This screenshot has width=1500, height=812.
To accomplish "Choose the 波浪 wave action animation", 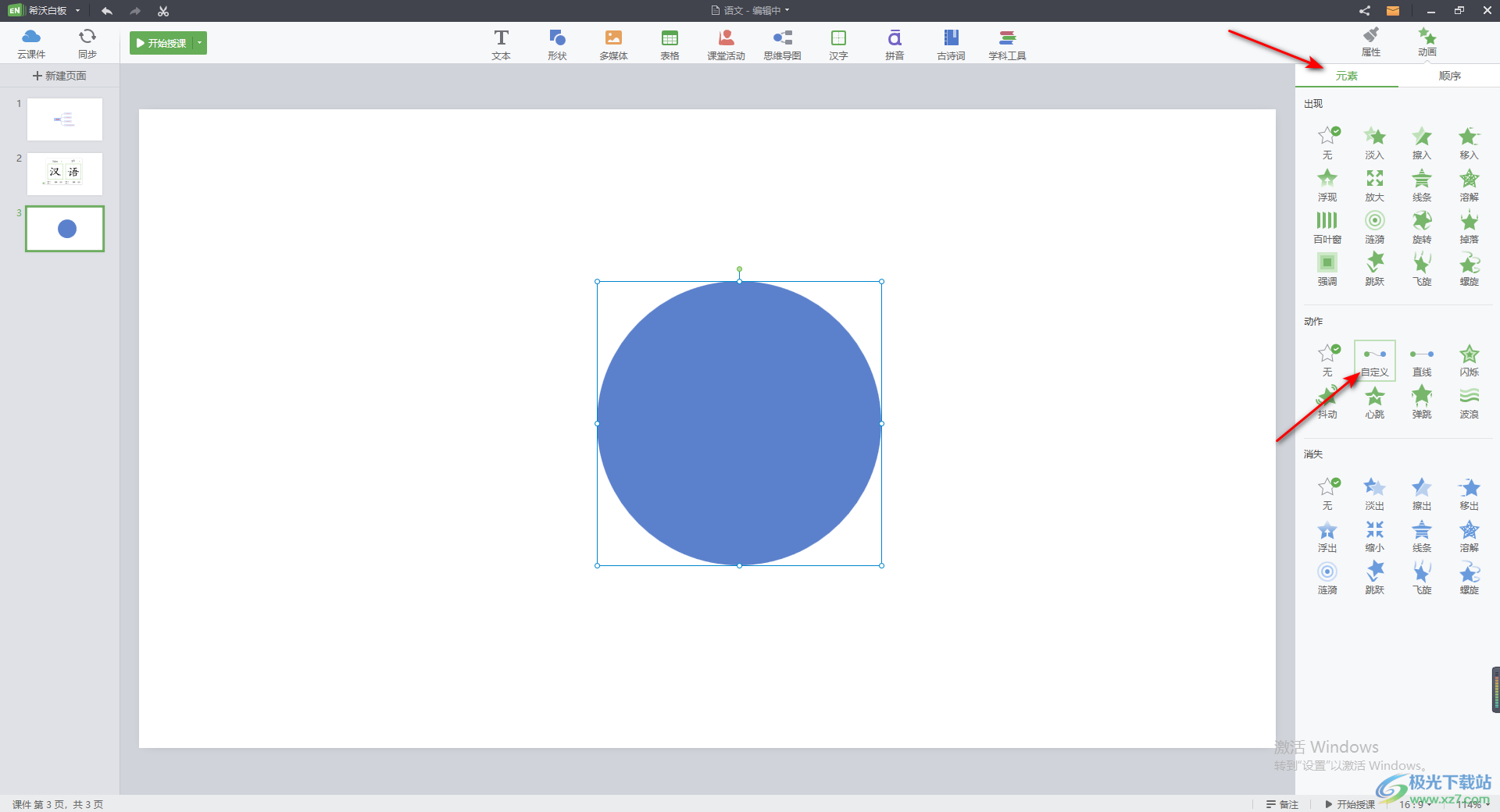I will tap(1469, 403).
